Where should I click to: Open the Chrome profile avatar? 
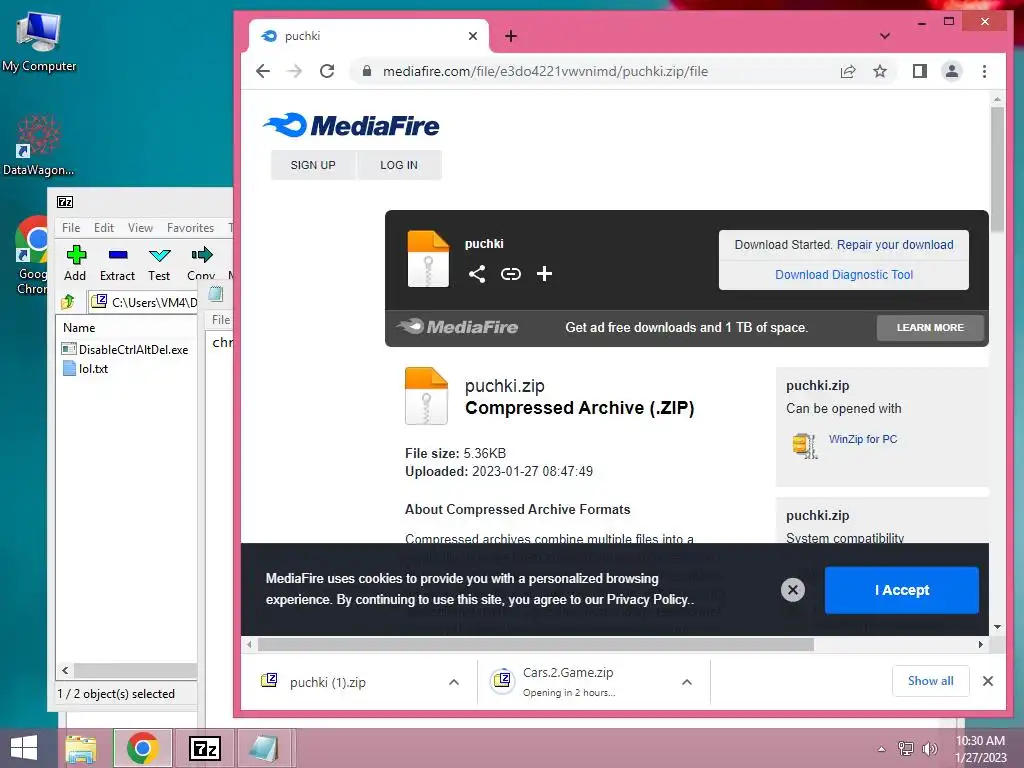pyautogui.click(x=952, y=71)
